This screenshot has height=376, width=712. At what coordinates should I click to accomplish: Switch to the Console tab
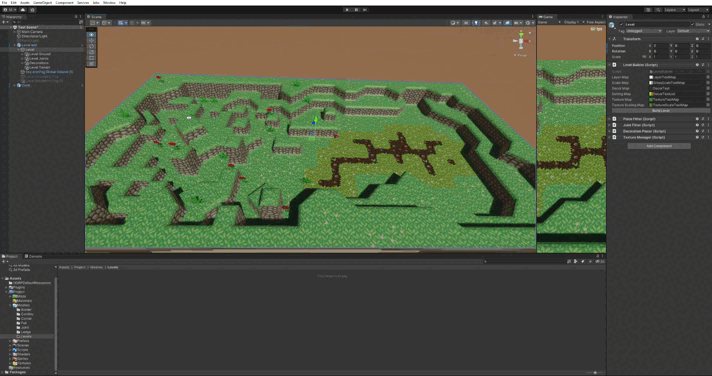[34, 256]
